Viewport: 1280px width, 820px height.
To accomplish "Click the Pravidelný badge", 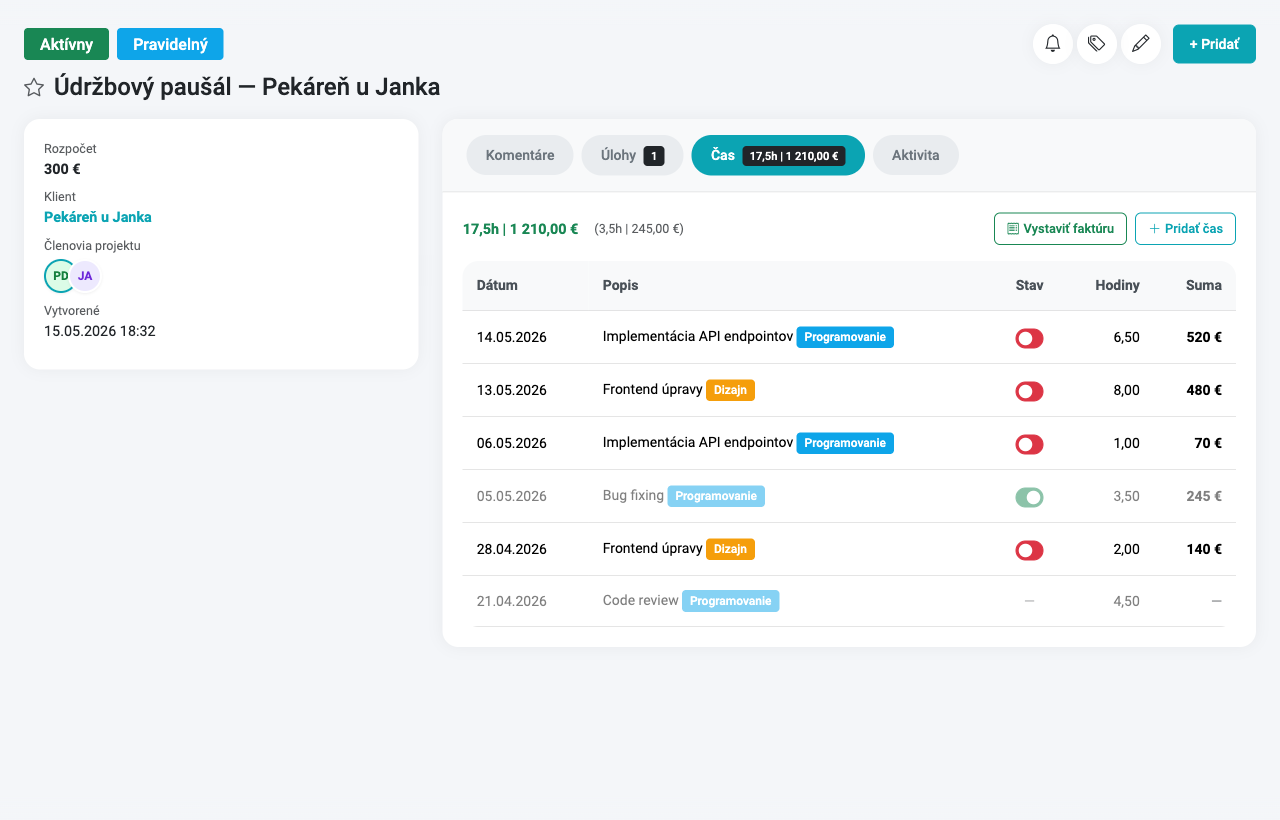I will (x=170, y=44).
